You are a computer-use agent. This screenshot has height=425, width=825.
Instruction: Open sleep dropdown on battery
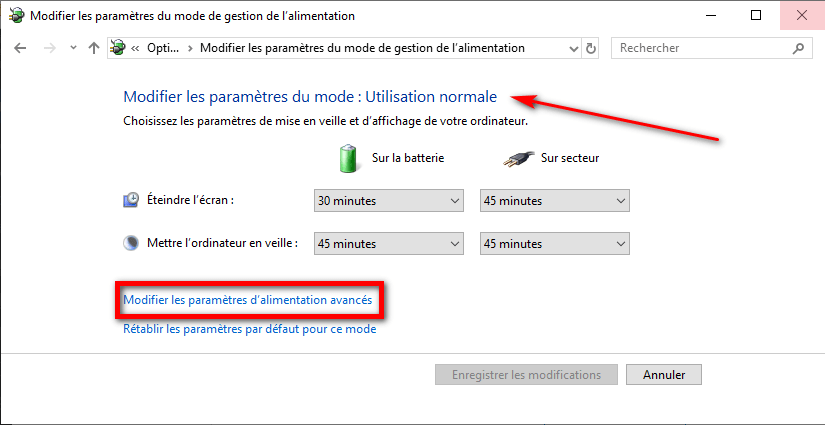(x=389, y=244)
